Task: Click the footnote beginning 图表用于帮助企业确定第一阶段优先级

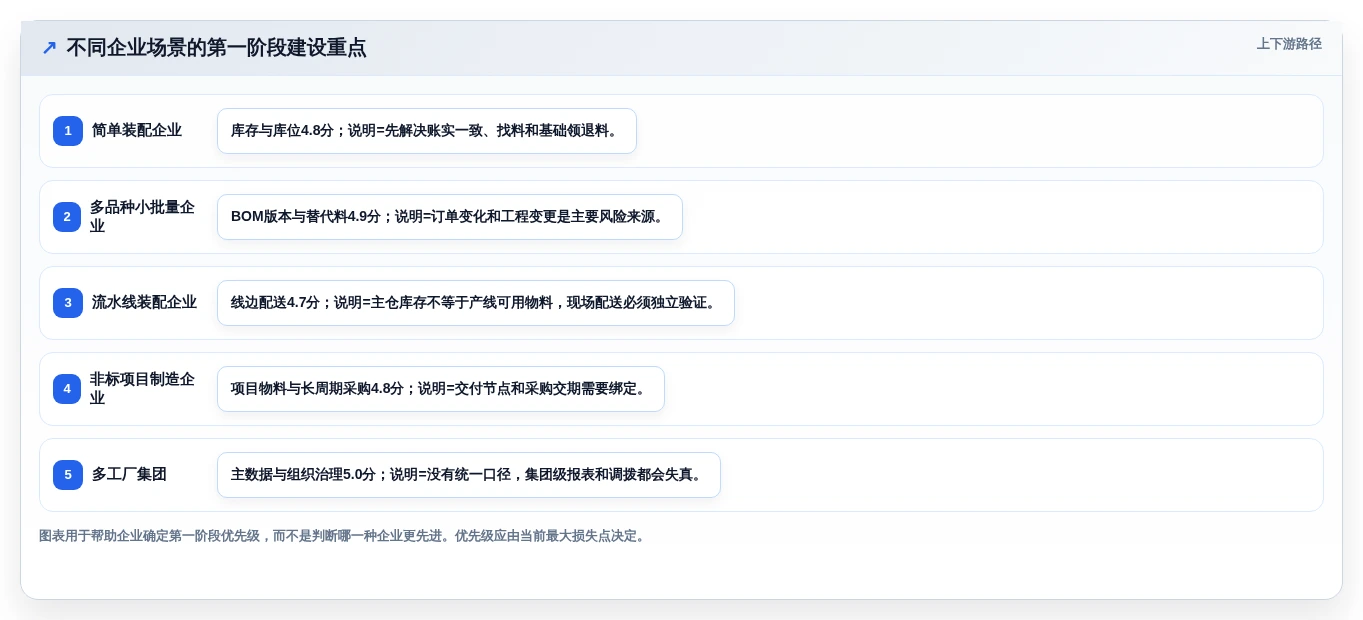Action: pos(344,536)
